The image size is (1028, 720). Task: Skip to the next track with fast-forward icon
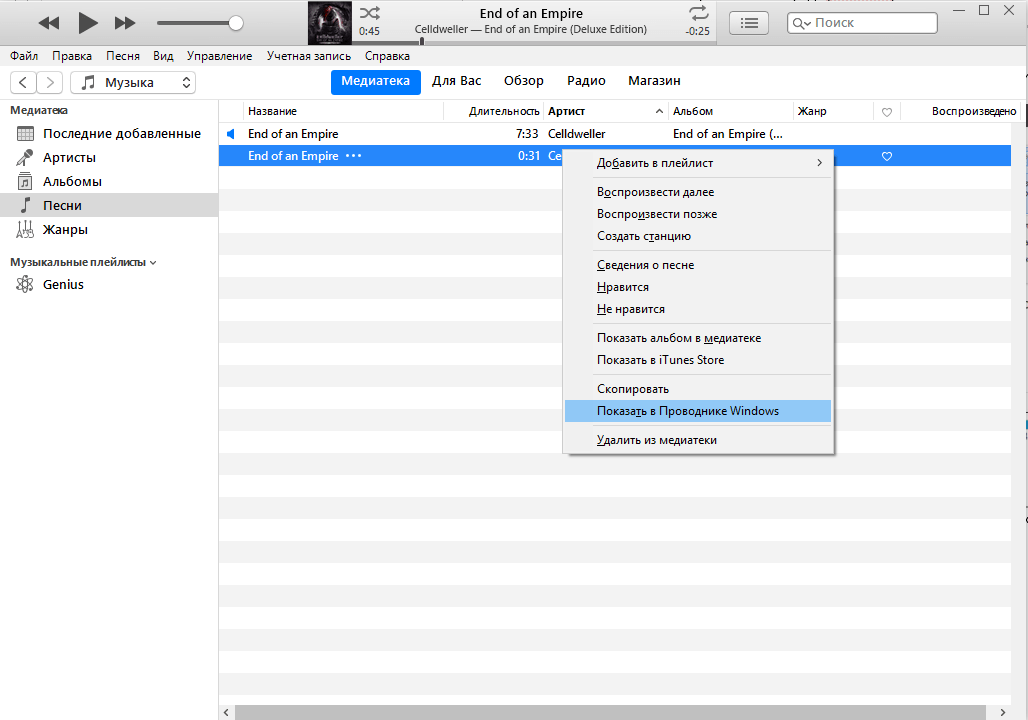click(x=125, y=22)
